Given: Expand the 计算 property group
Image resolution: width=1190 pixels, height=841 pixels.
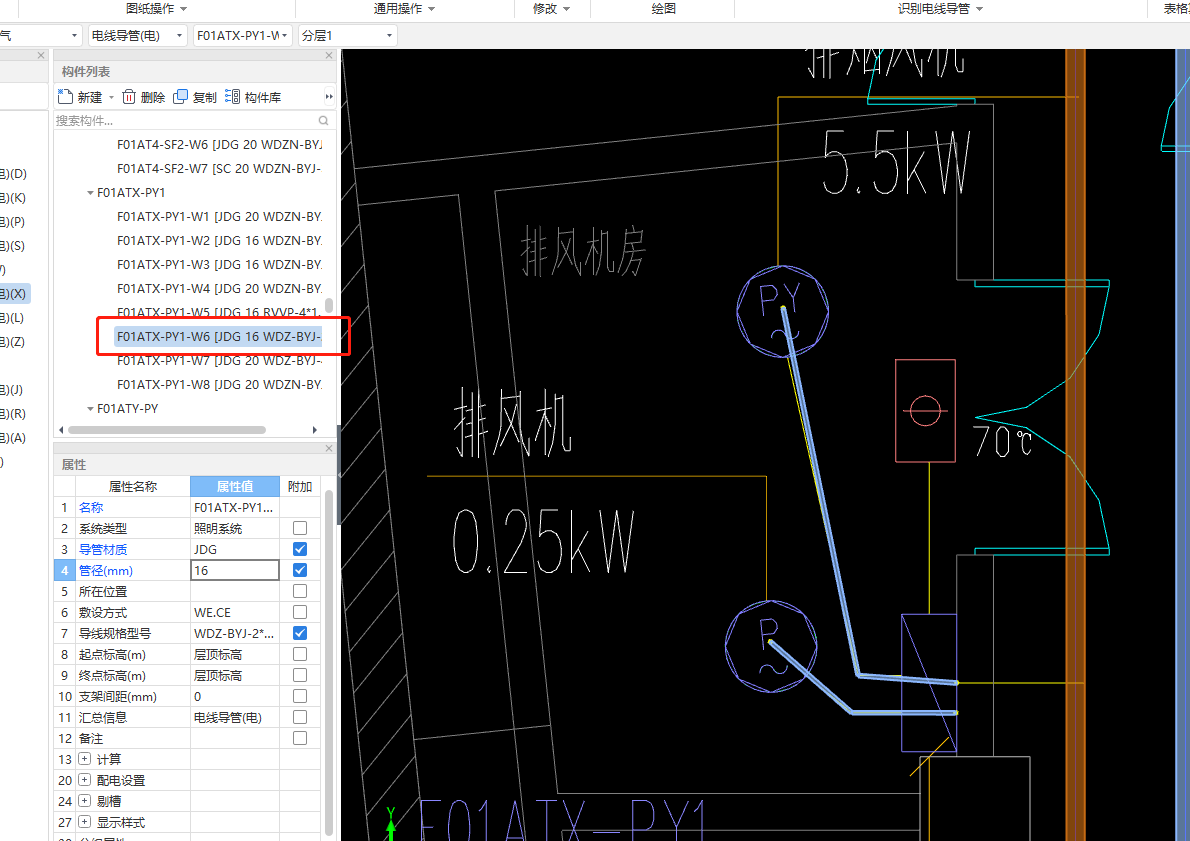Looking at the screenshot, I should 84,759.
